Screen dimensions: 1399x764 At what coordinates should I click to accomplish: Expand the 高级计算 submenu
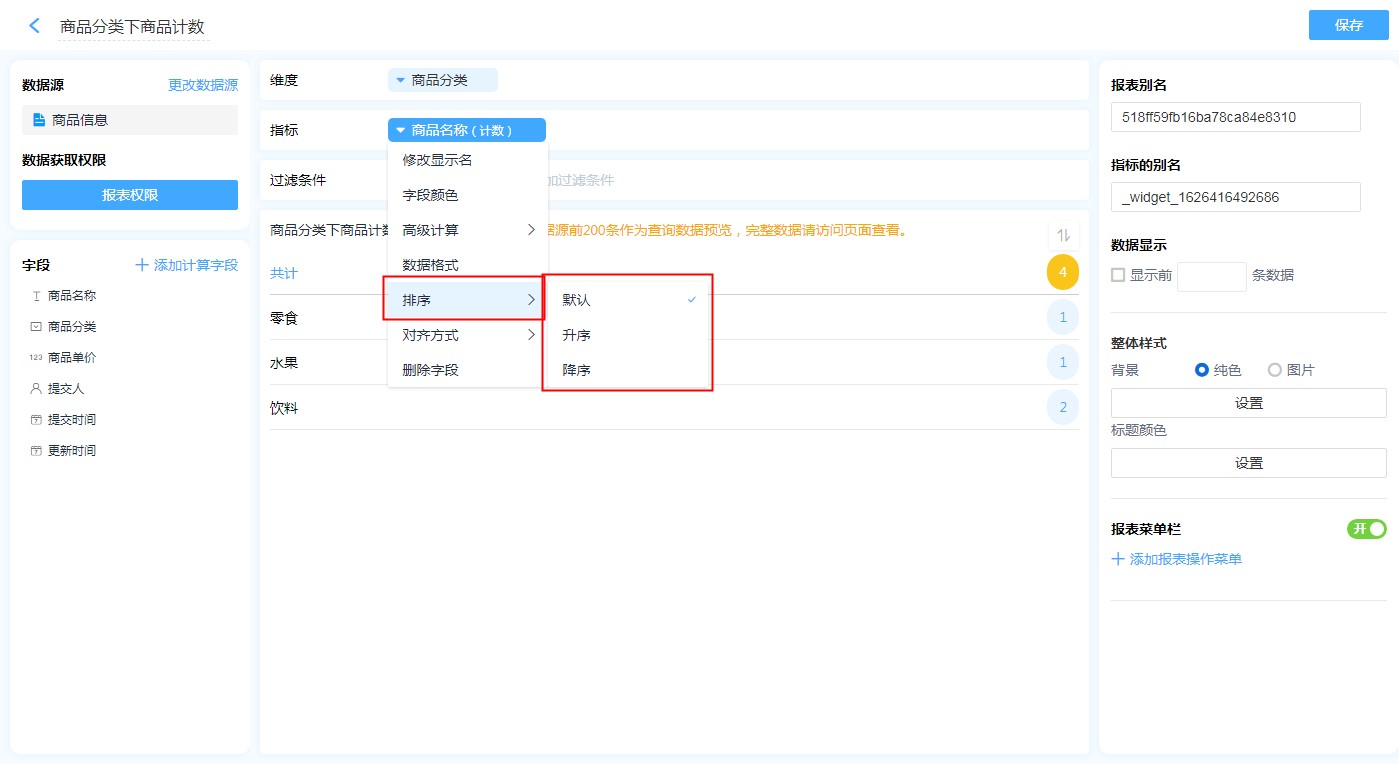tap(467, 230)
